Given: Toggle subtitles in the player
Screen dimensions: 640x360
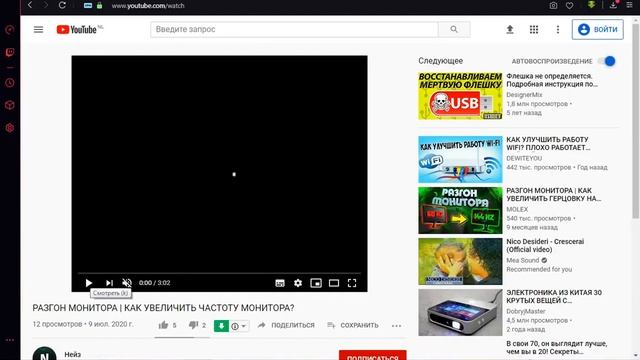Looking at the screenshot, I should click(280, 283).
